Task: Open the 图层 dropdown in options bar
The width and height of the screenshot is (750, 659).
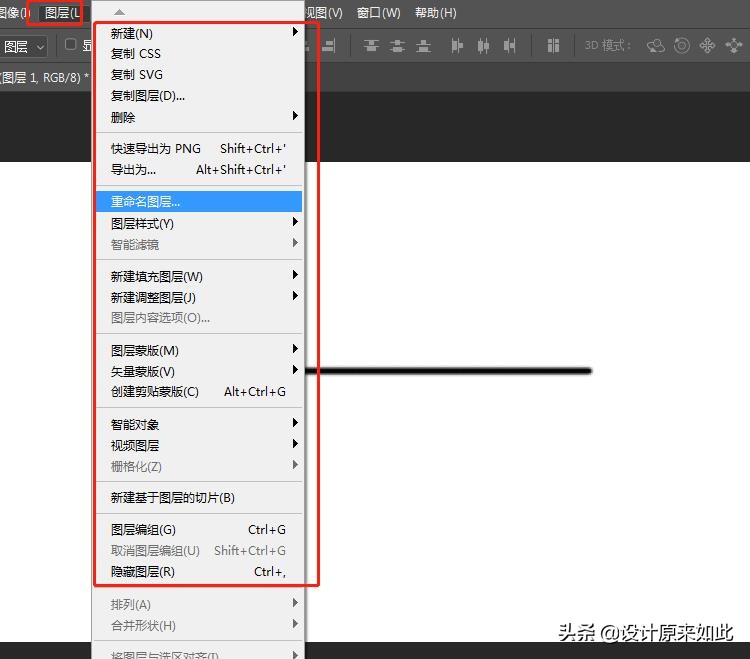Action: (24, 47)
